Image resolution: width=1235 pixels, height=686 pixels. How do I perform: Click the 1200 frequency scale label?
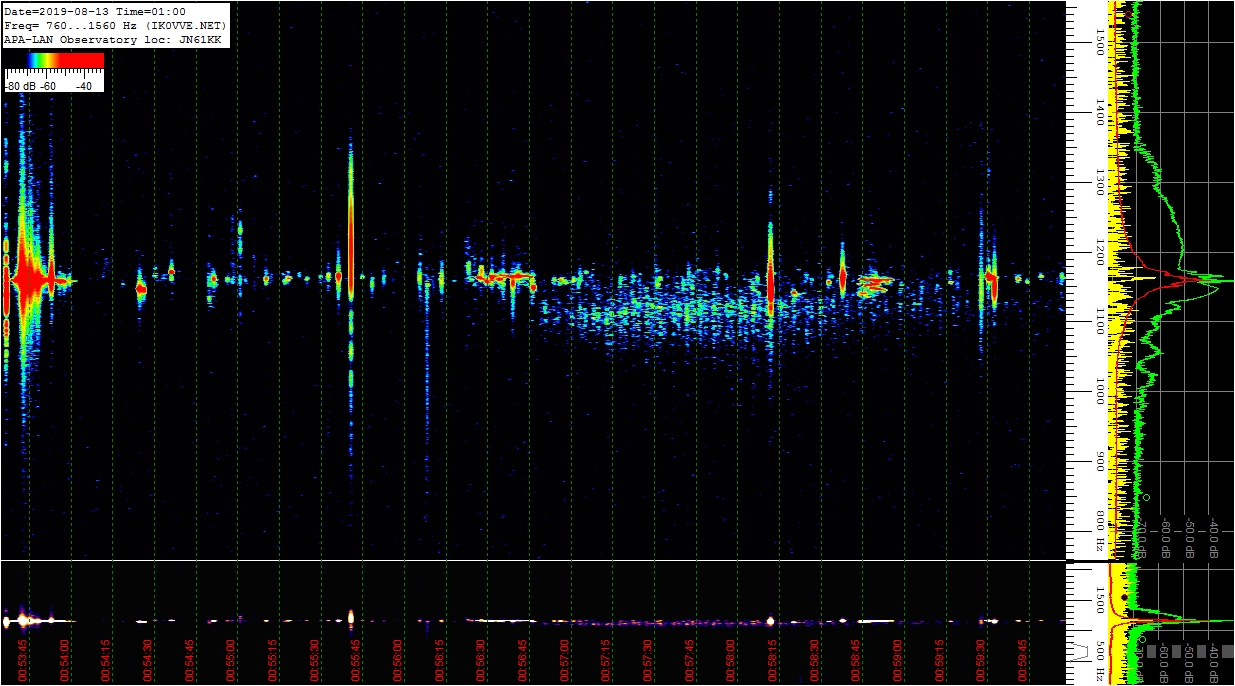point(1099,252)
